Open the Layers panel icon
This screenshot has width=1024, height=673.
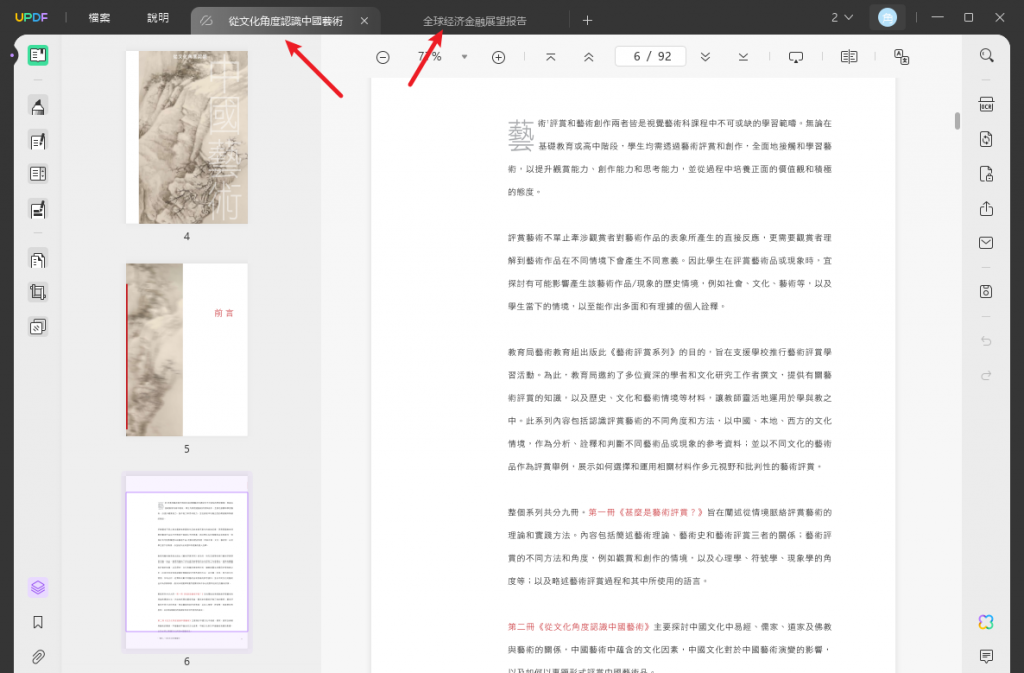[38, 587]
